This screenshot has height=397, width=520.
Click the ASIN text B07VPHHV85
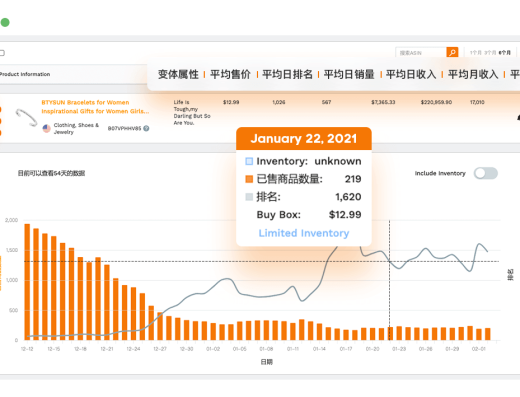(x=124, y=128)
